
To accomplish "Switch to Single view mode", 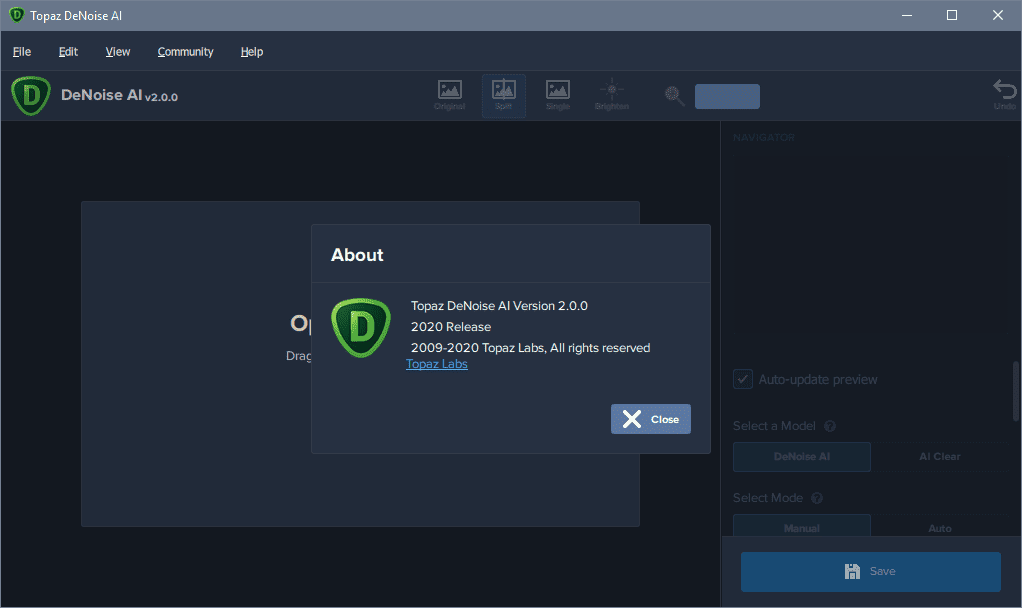I will [558, 95].
